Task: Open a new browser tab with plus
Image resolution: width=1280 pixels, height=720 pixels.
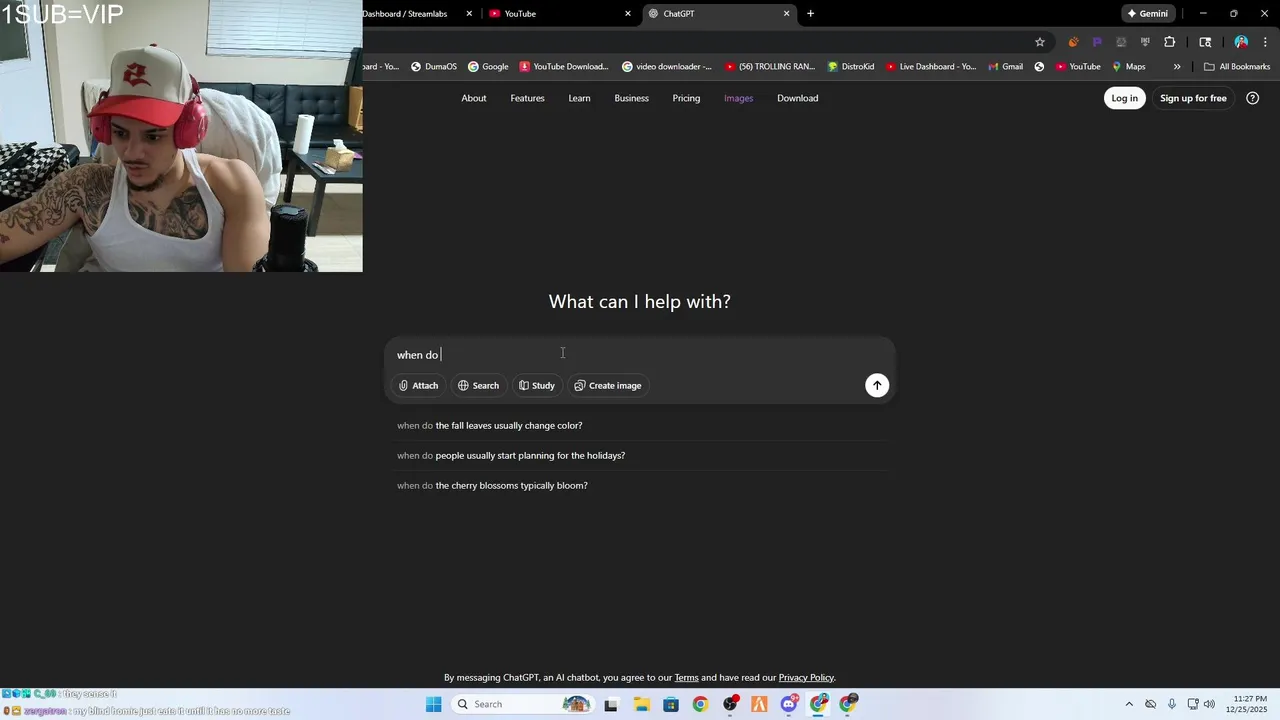Action: pyautogui.click(x=810, y=14)
